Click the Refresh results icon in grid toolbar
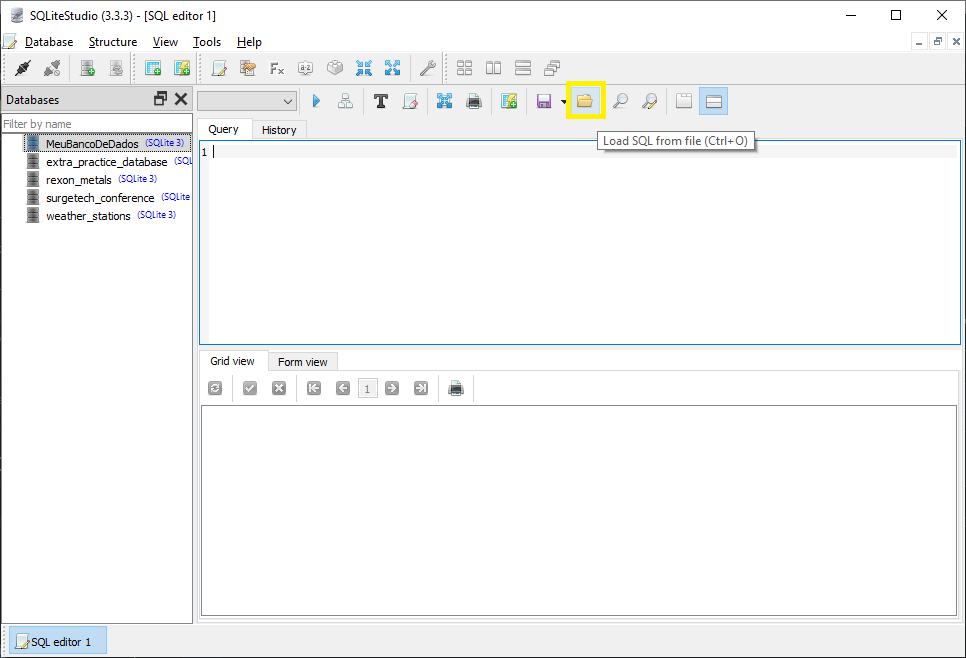966x658 pixels. click(215, 388)
